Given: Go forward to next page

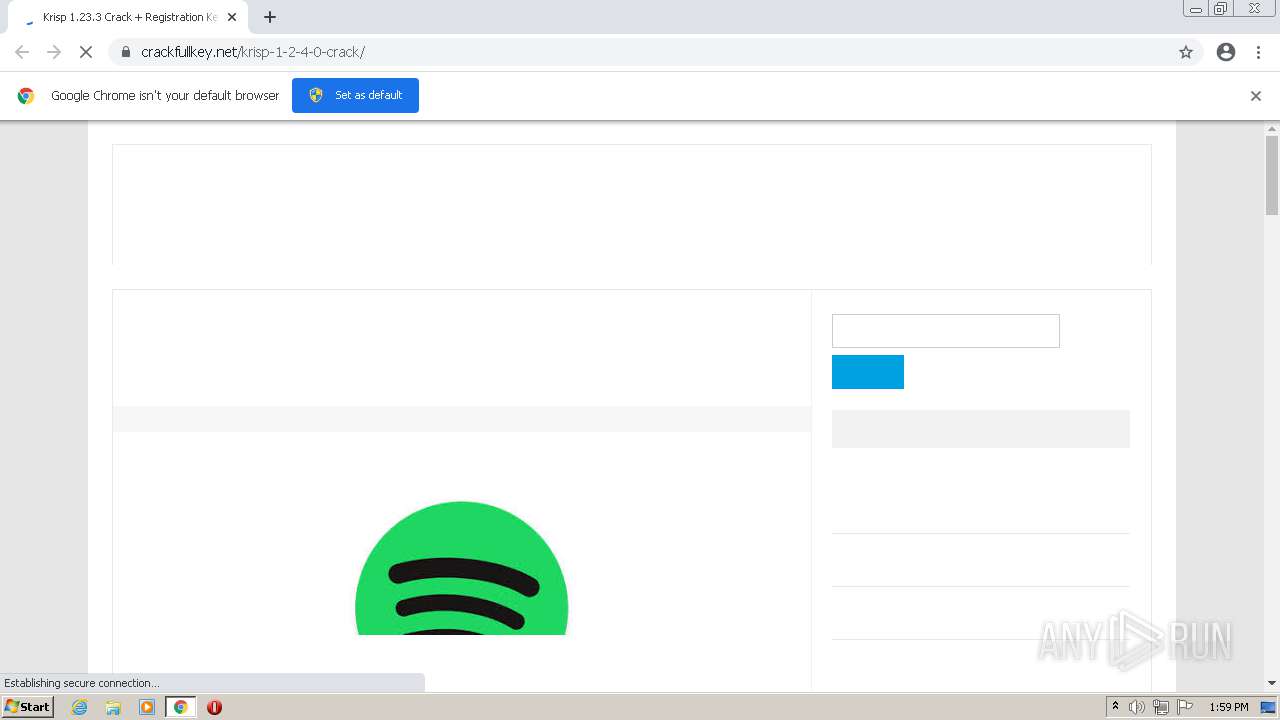Looking at the screenshot, I should pyautogui.click(x=54, y=52).
